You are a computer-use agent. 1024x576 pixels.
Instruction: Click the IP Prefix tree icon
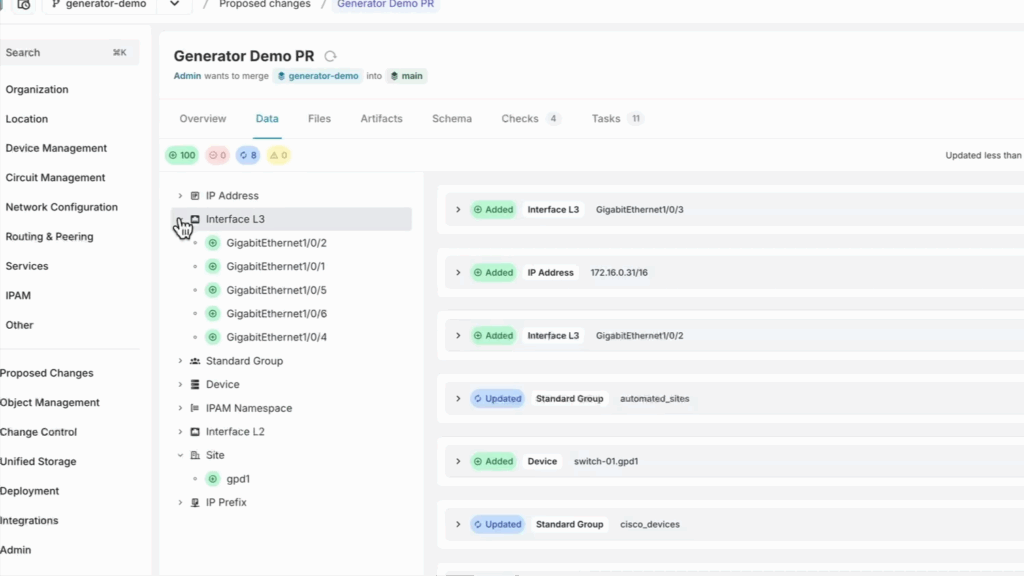coord(195,502)
